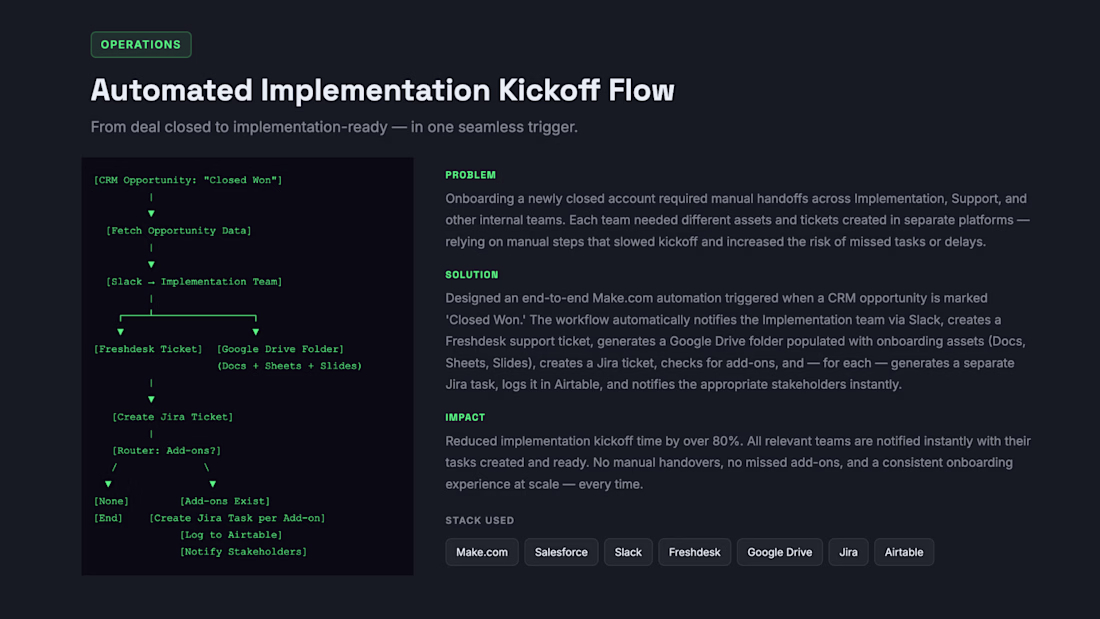Choose the Slack stack tag
This screenshot has width=1100, height=619.
[x=628, y=552]
